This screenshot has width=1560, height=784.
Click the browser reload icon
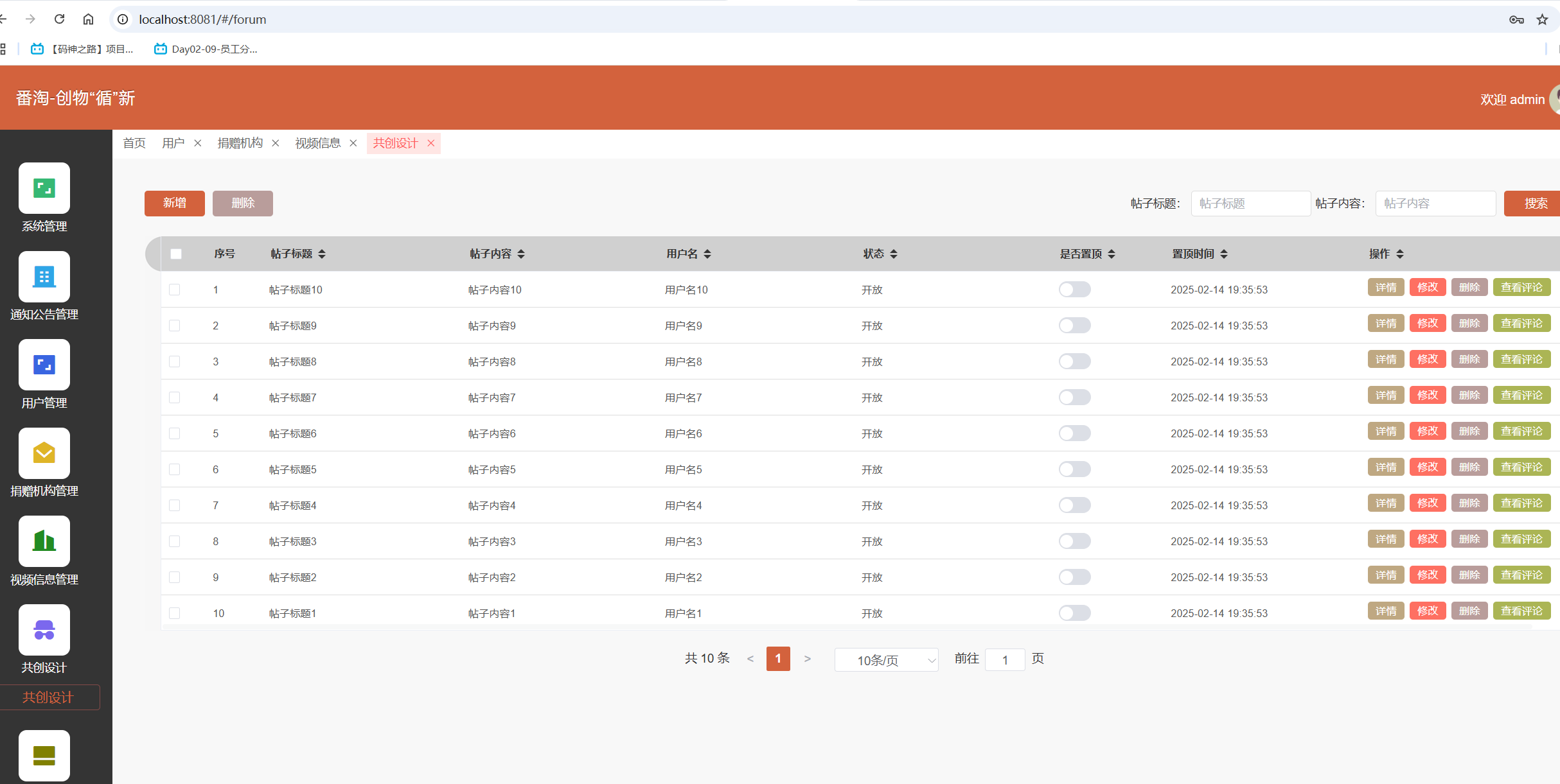pyautogui.click(x=60, y=19)
